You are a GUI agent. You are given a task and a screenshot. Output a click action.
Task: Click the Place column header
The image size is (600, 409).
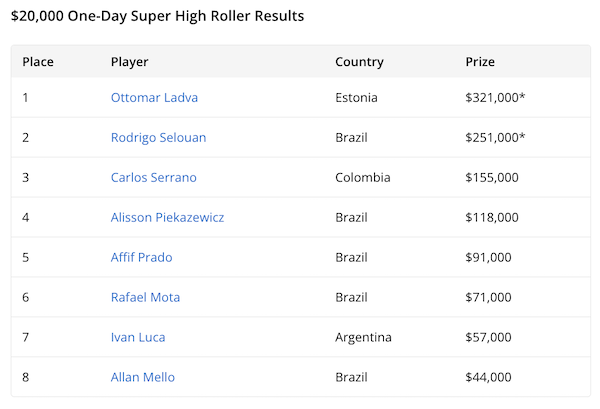click(x=38, y=62)
